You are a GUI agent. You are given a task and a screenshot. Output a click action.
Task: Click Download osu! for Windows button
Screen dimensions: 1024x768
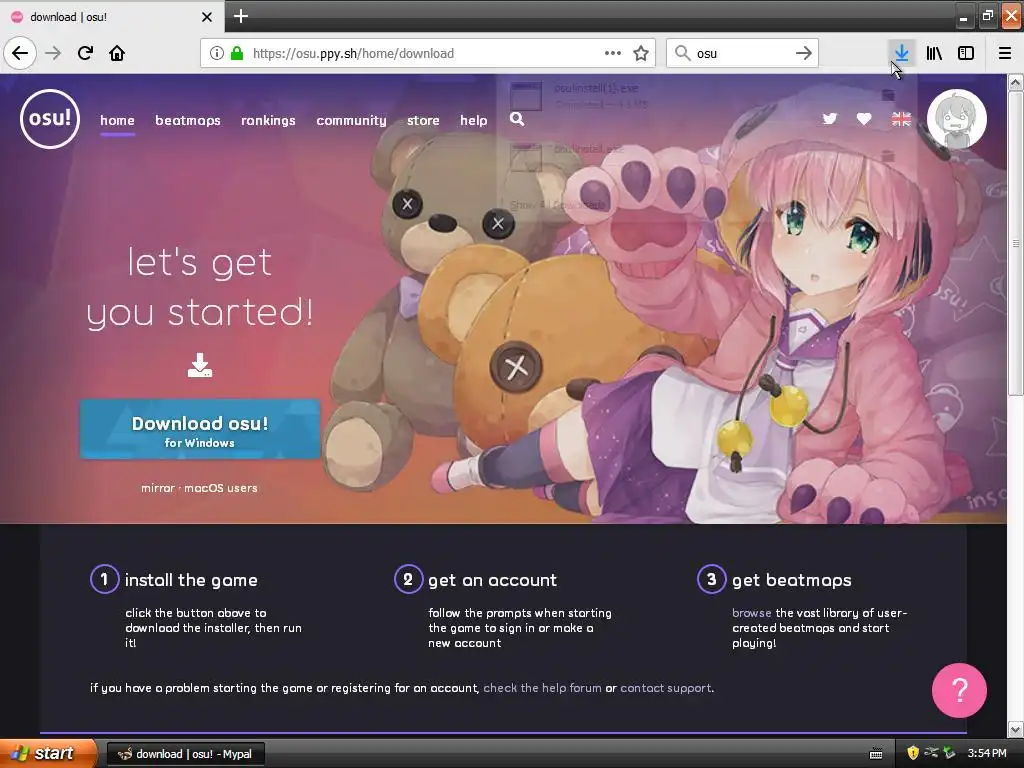200,429
